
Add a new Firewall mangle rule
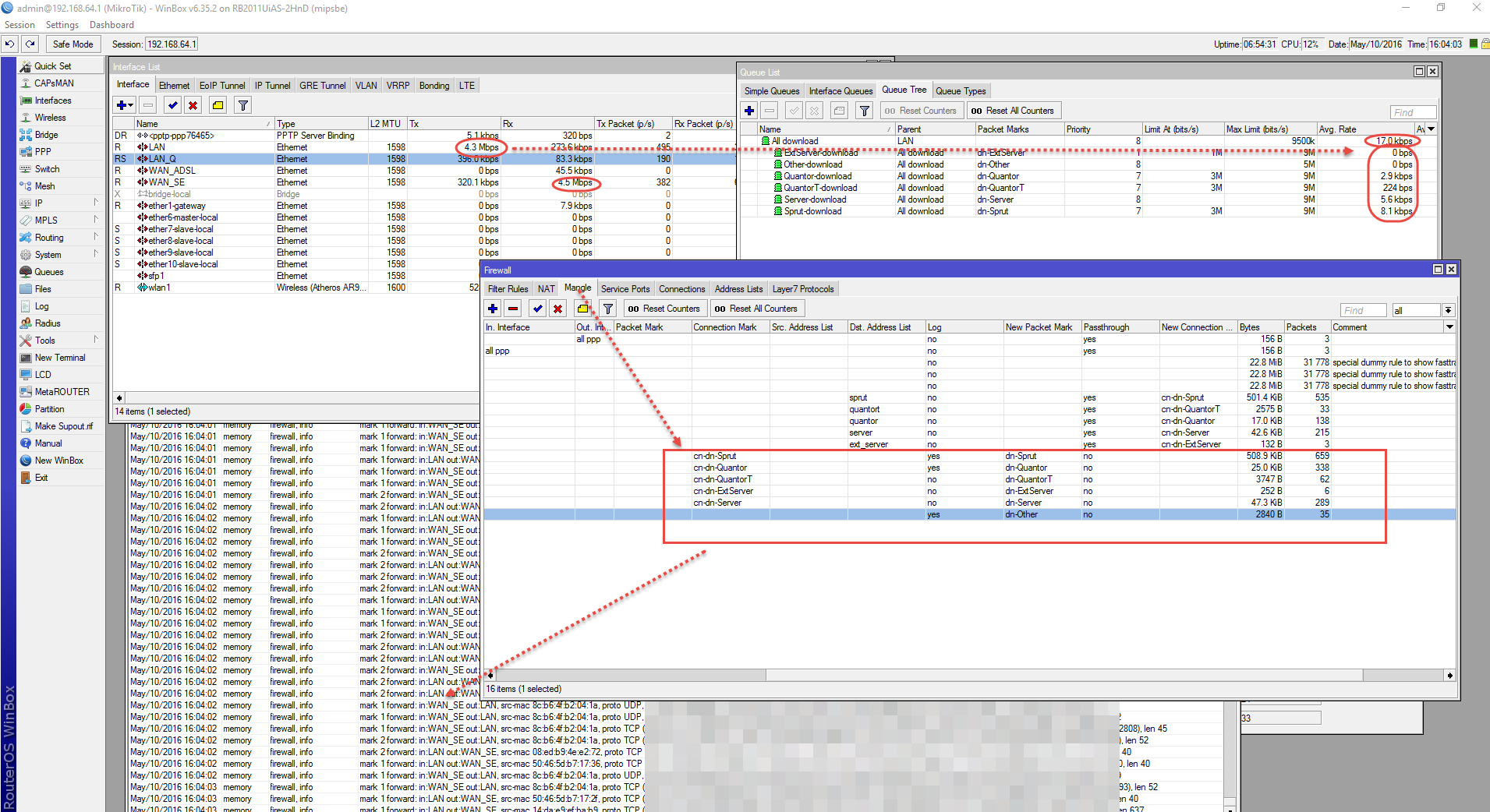click(x=493, y=309)
